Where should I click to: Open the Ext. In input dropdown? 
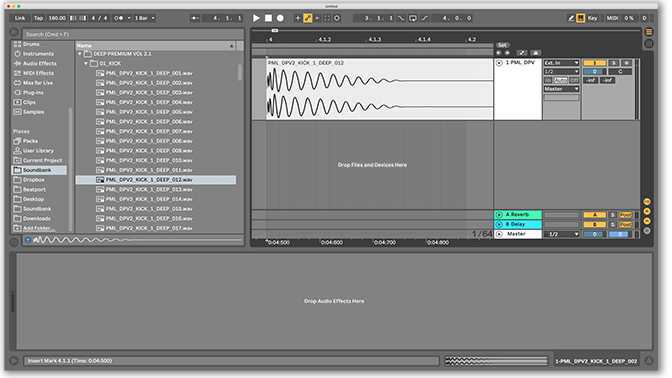click(561, 63)
